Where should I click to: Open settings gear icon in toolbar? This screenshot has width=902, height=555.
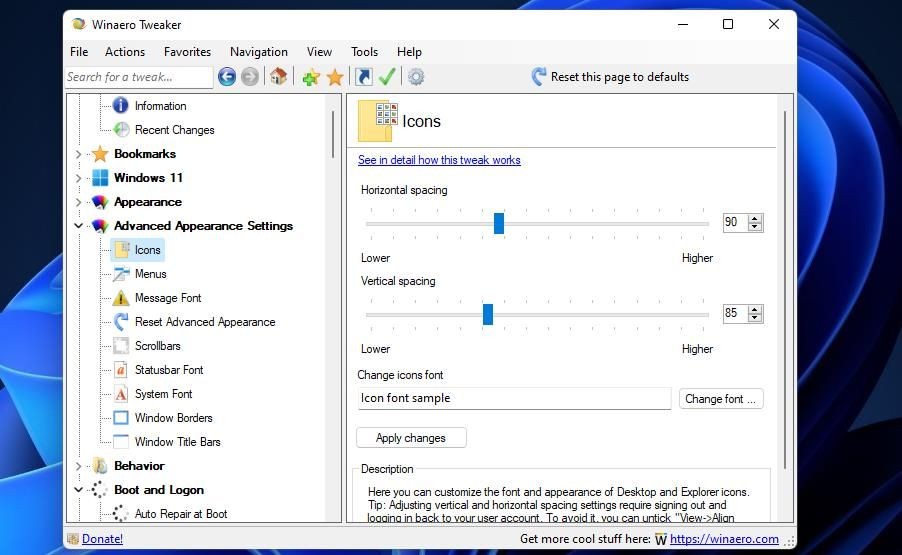pos(416,76)
